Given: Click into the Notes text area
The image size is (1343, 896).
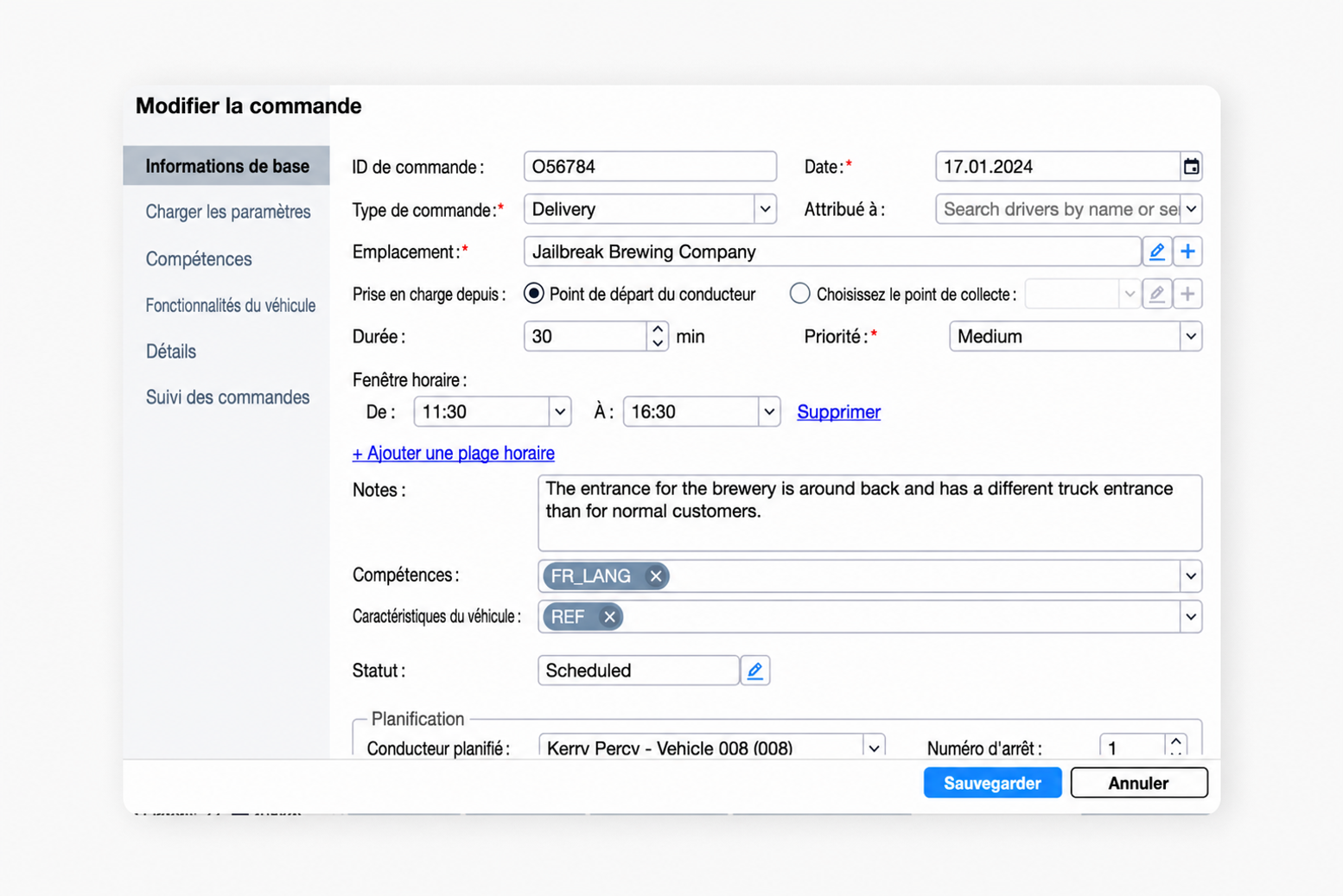Looking at the screenshot, I should point(869,513).
